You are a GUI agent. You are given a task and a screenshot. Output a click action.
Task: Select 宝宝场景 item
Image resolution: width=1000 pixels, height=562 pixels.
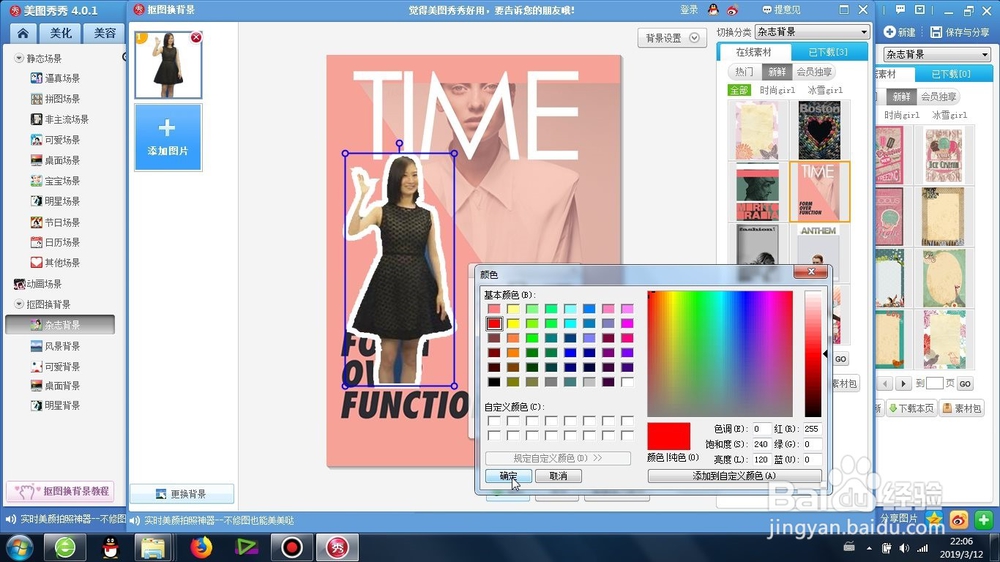(x=55, y=181)
